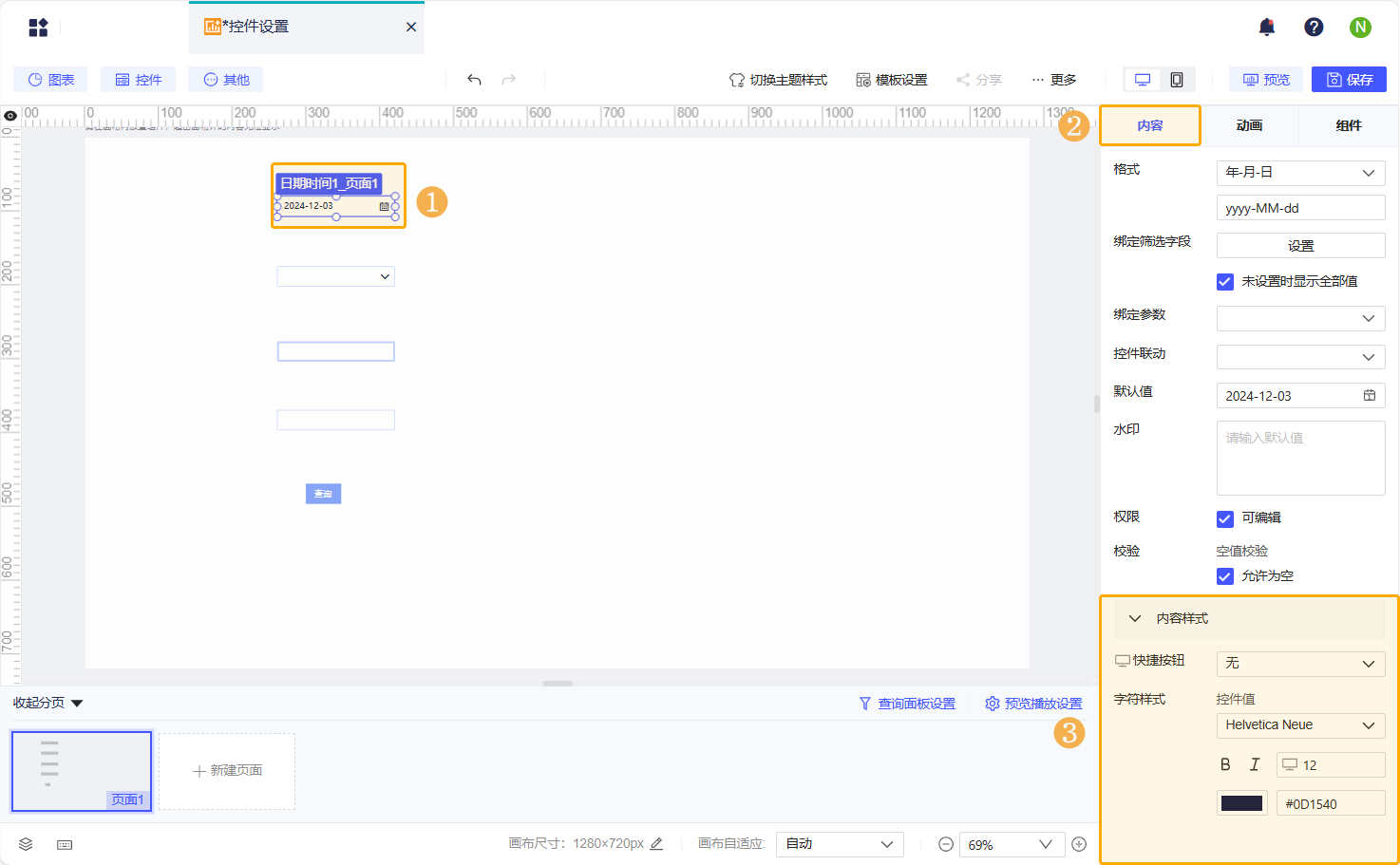Toggle the 允许为空 checkbox
Image resolution: width=1400 pixels, height=865 pixels.
coord(1225,576)
